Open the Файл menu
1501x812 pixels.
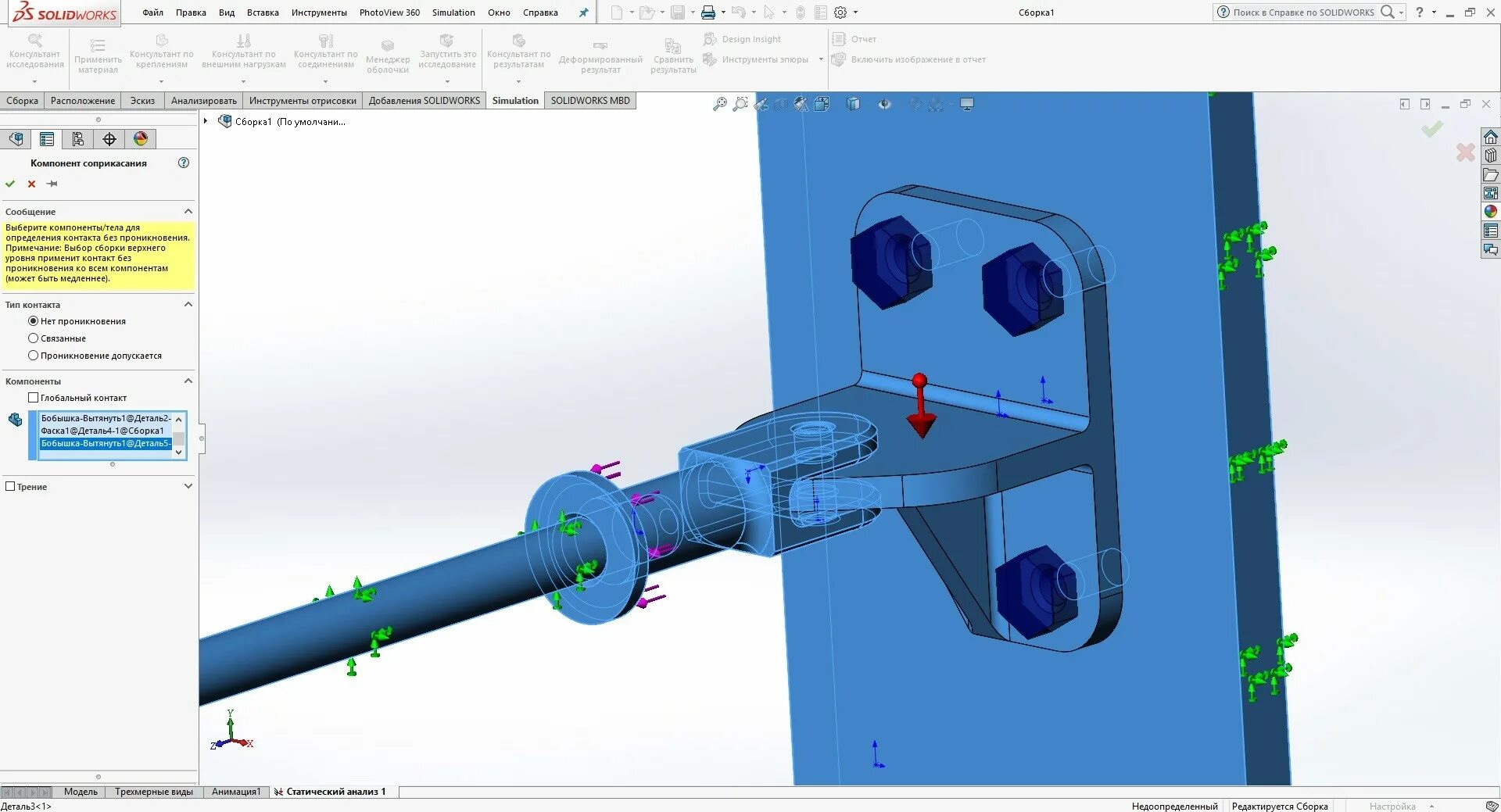click(152, 13)
